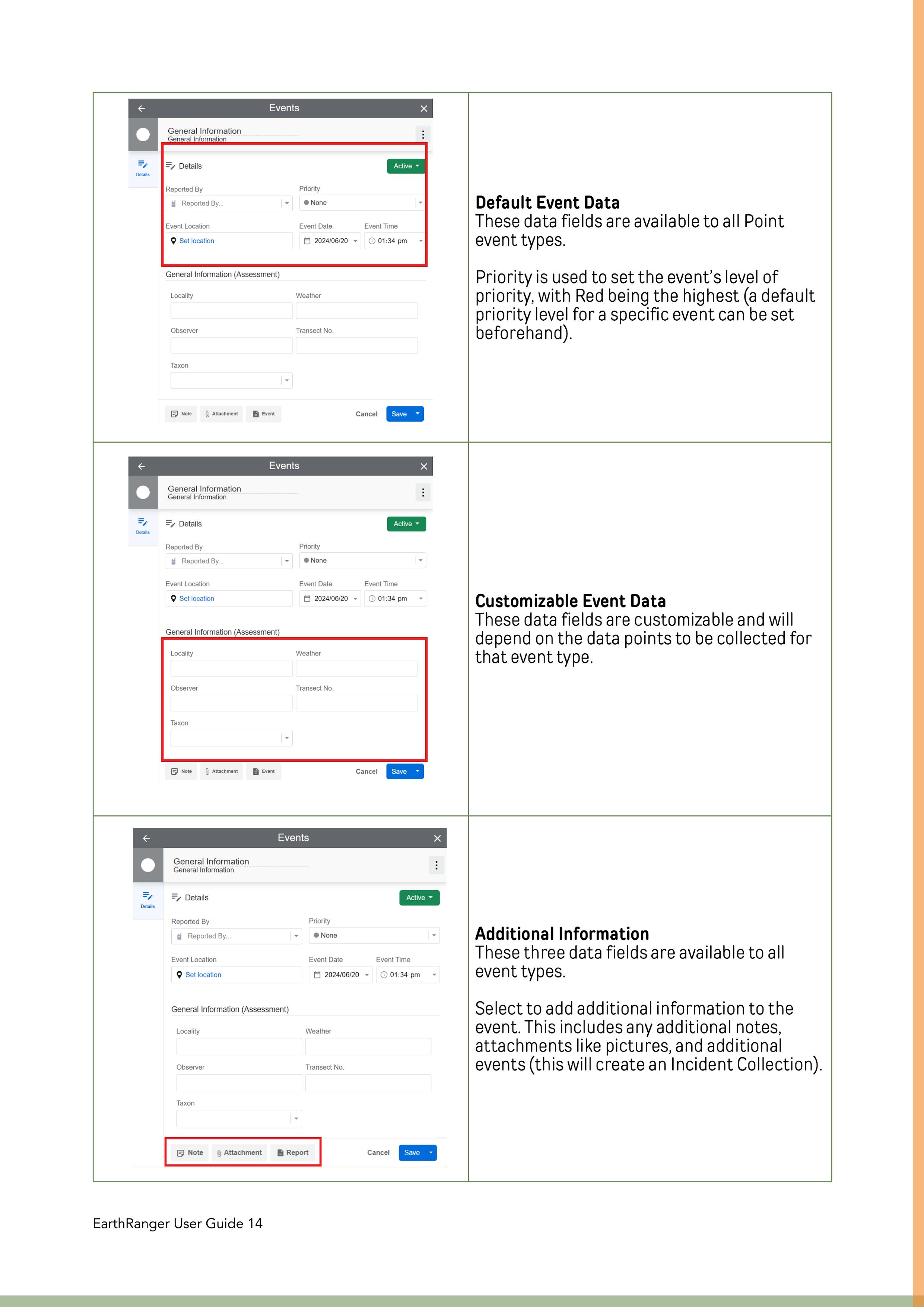Select Details sidebar tab in middle Events panel

[x=143, y=526]
